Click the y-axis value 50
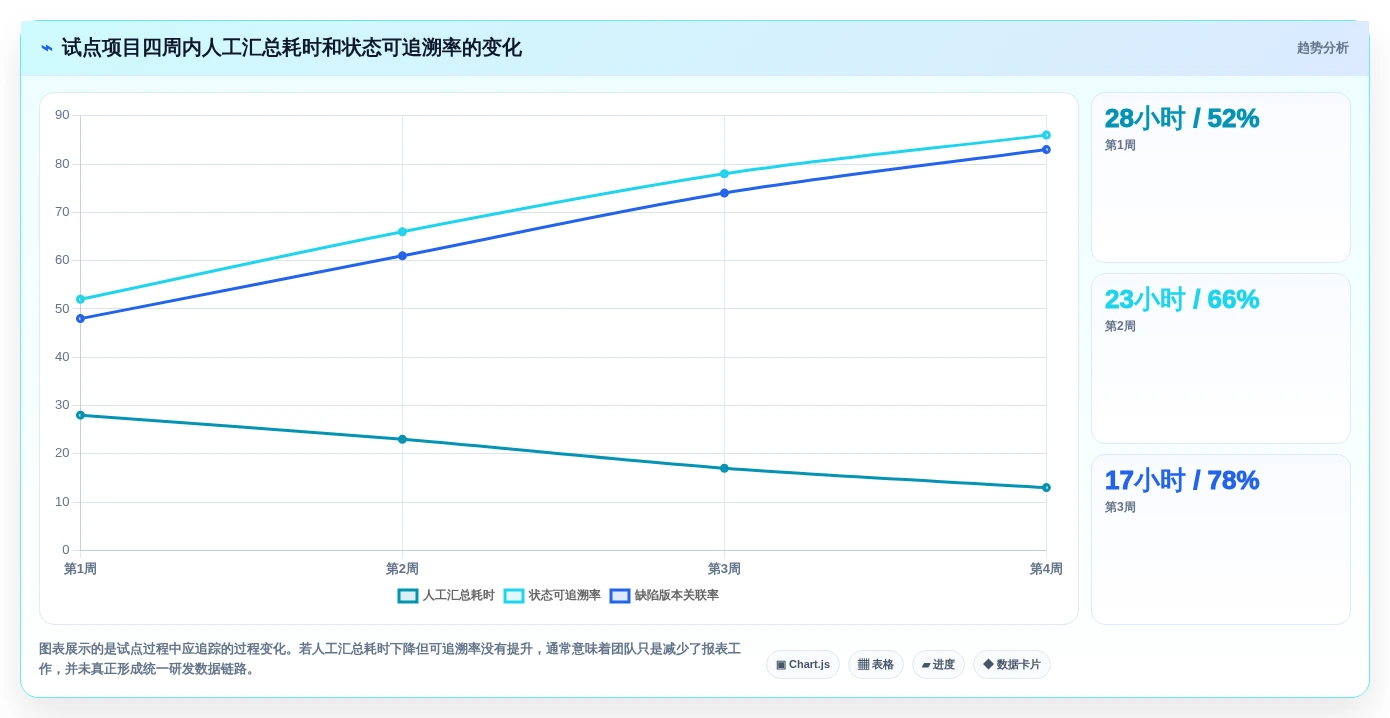 [x=62, y=309]
